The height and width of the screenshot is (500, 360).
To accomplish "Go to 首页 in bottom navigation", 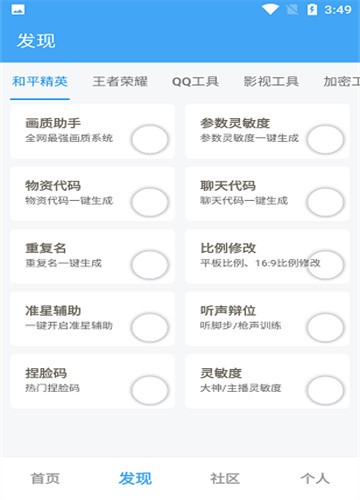I will [x=45, y=479].
